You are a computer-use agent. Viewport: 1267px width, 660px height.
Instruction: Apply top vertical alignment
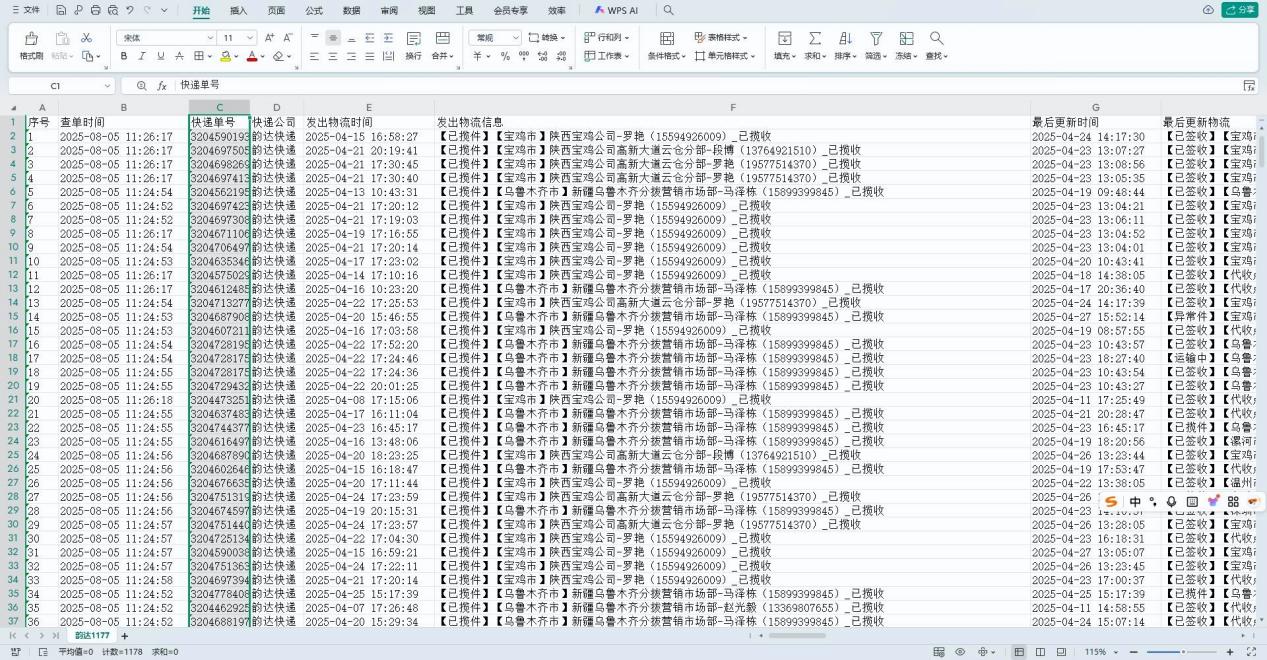point(314,37)
